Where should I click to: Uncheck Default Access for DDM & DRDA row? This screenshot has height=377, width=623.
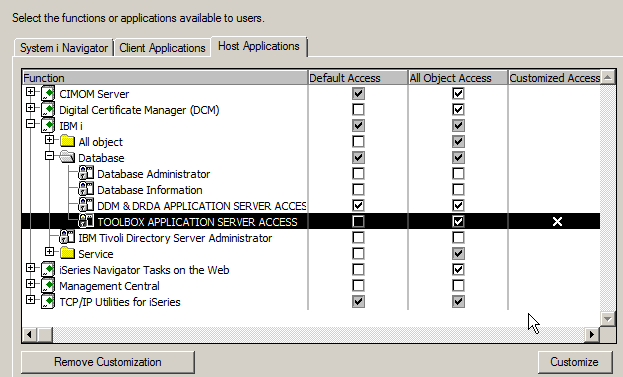pyautogui.click(x=358, y=205)
